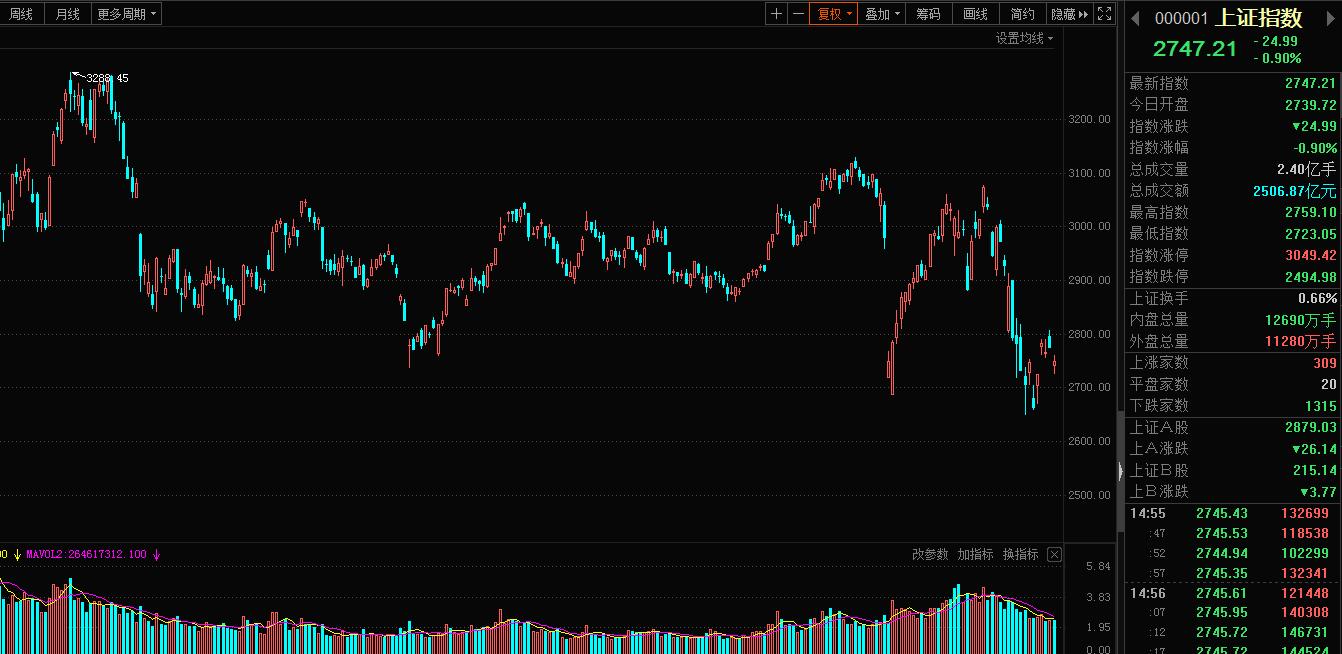This screenshot has width=1342, height=654.
Task: Click the 上证A股 value 2879.03
Action: (1310, 427)
